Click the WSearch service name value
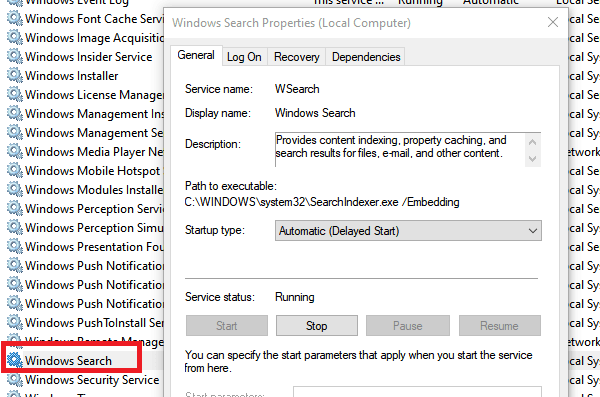Viewport: 600px width, 397px height. tap(297, 89)
